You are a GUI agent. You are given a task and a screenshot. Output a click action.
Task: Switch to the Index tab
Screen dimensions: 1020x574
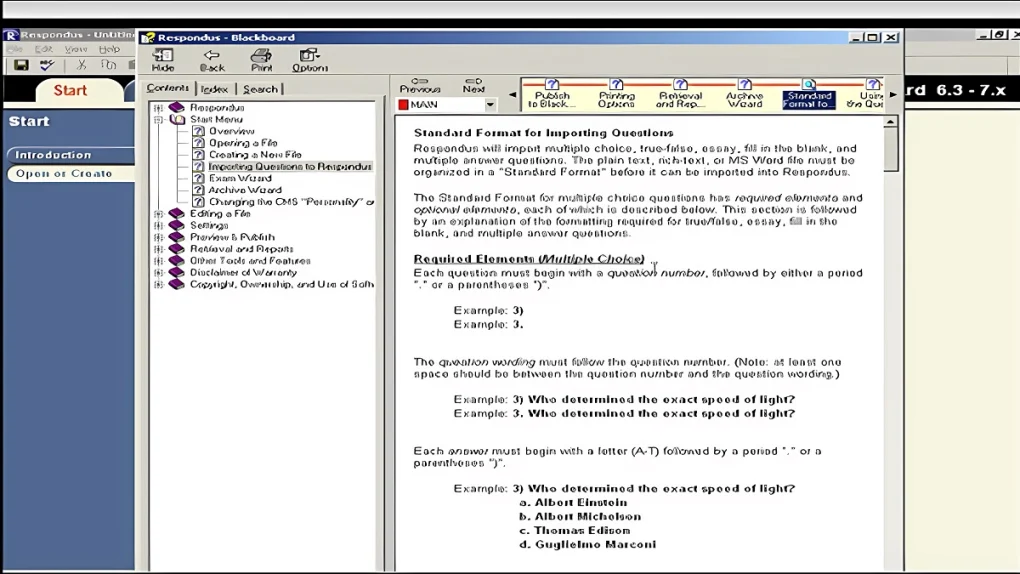click(214, 89)
